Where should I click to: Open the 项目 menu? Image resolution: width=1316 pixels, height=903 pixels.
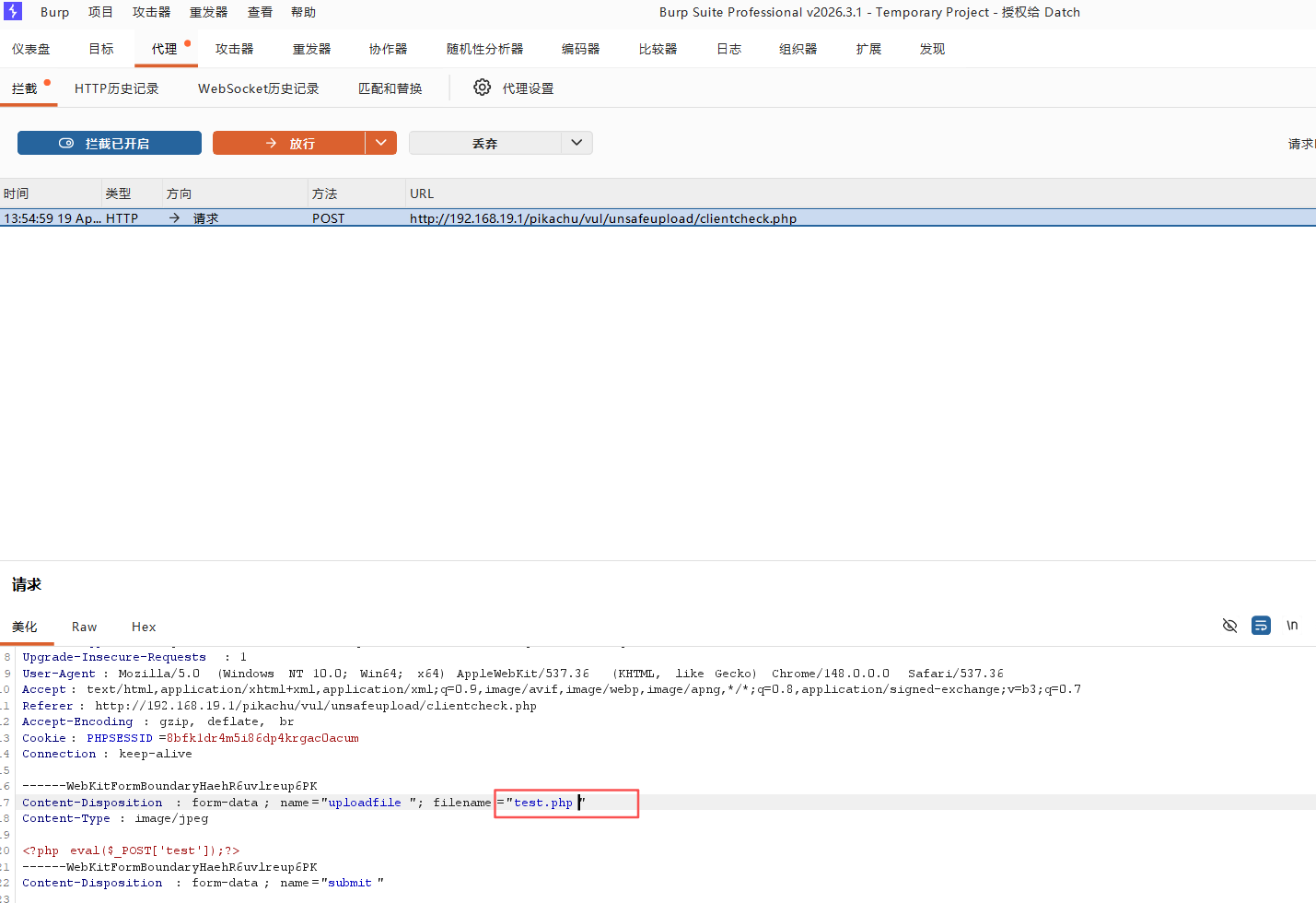[x=100, y=12]
